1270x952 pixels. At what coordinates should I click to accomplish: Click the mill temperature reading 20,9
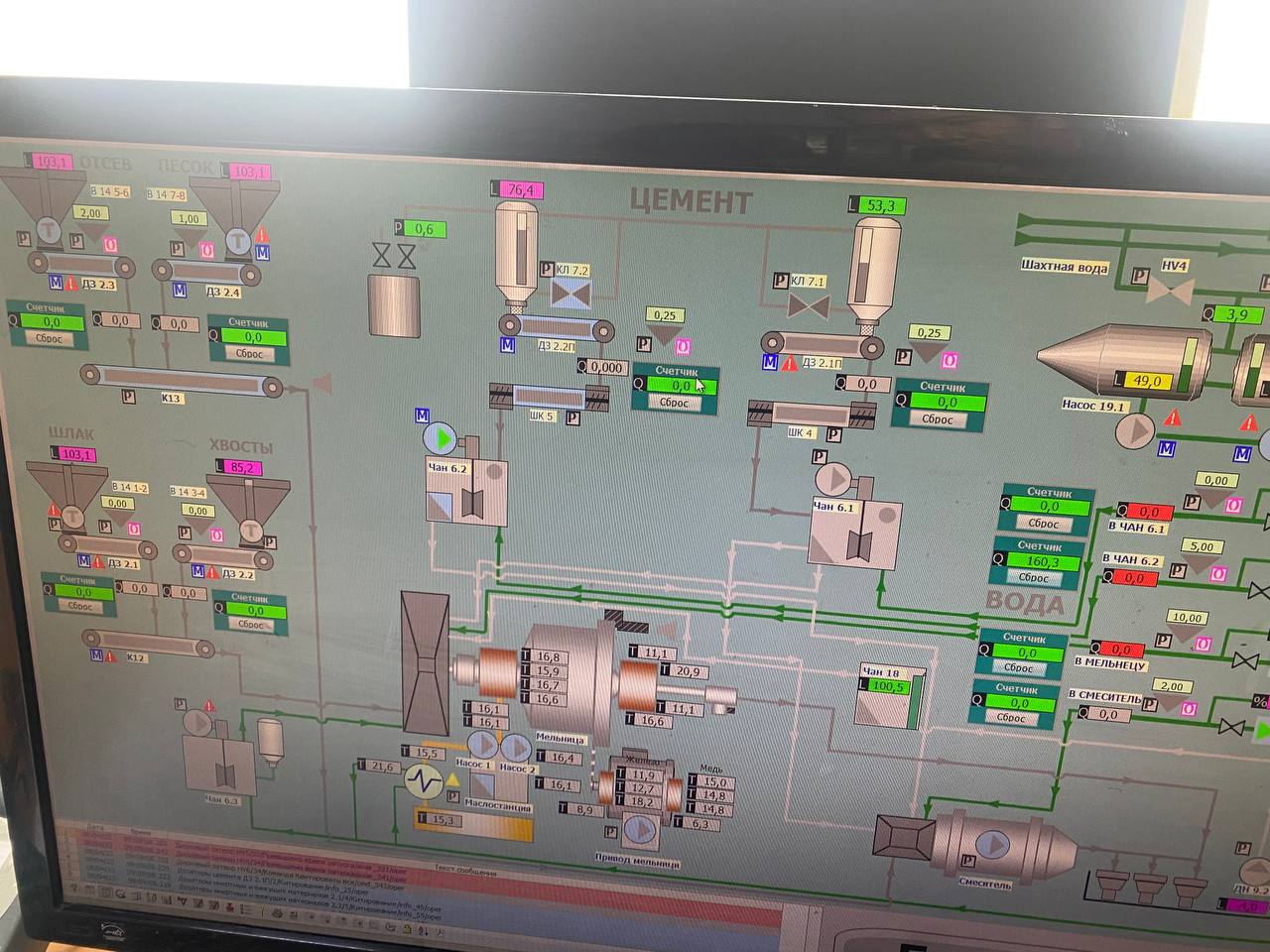pyautogui.click(x=687, y=671)
